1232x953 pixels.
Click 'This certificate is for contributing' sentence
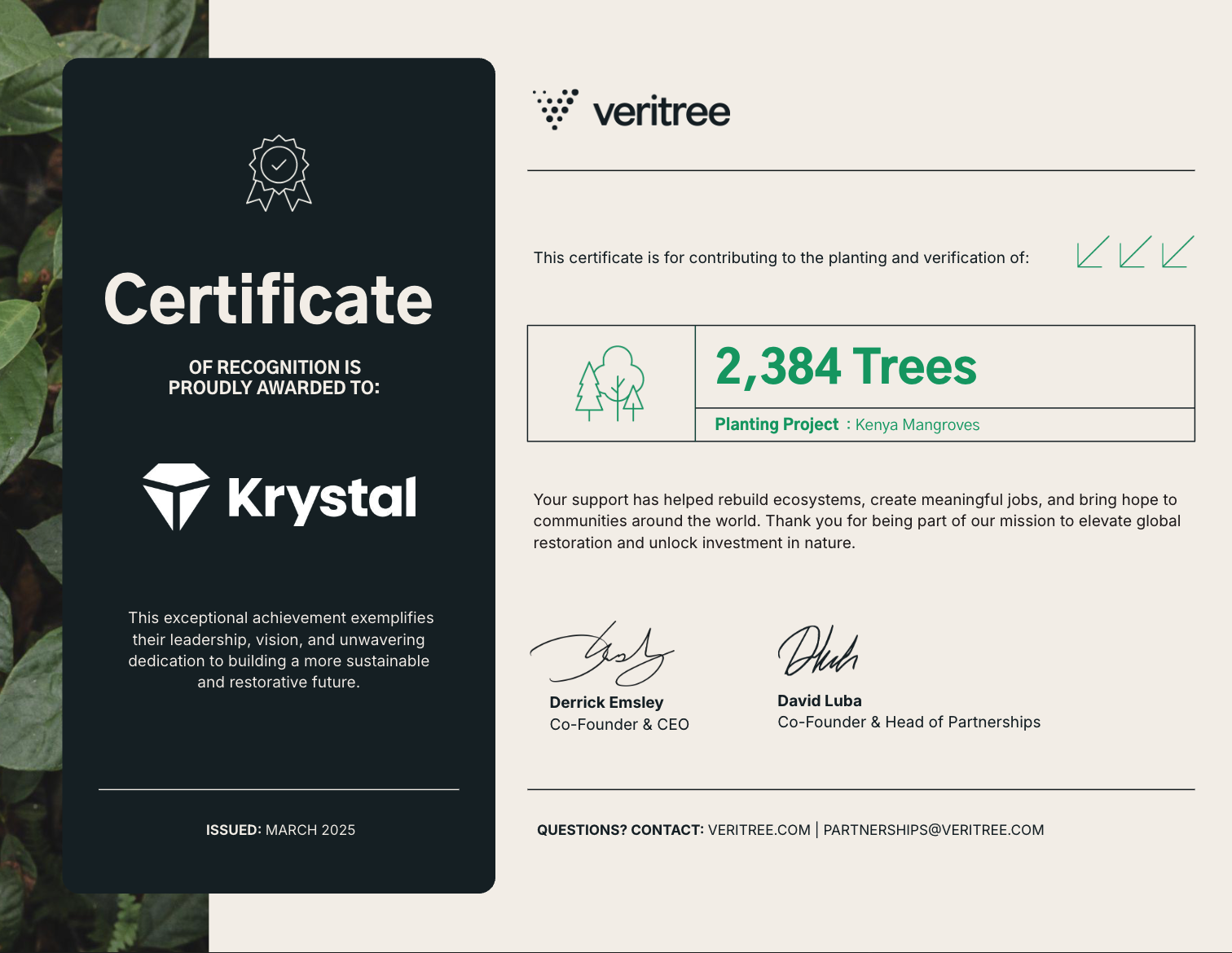tap(781, 258)
